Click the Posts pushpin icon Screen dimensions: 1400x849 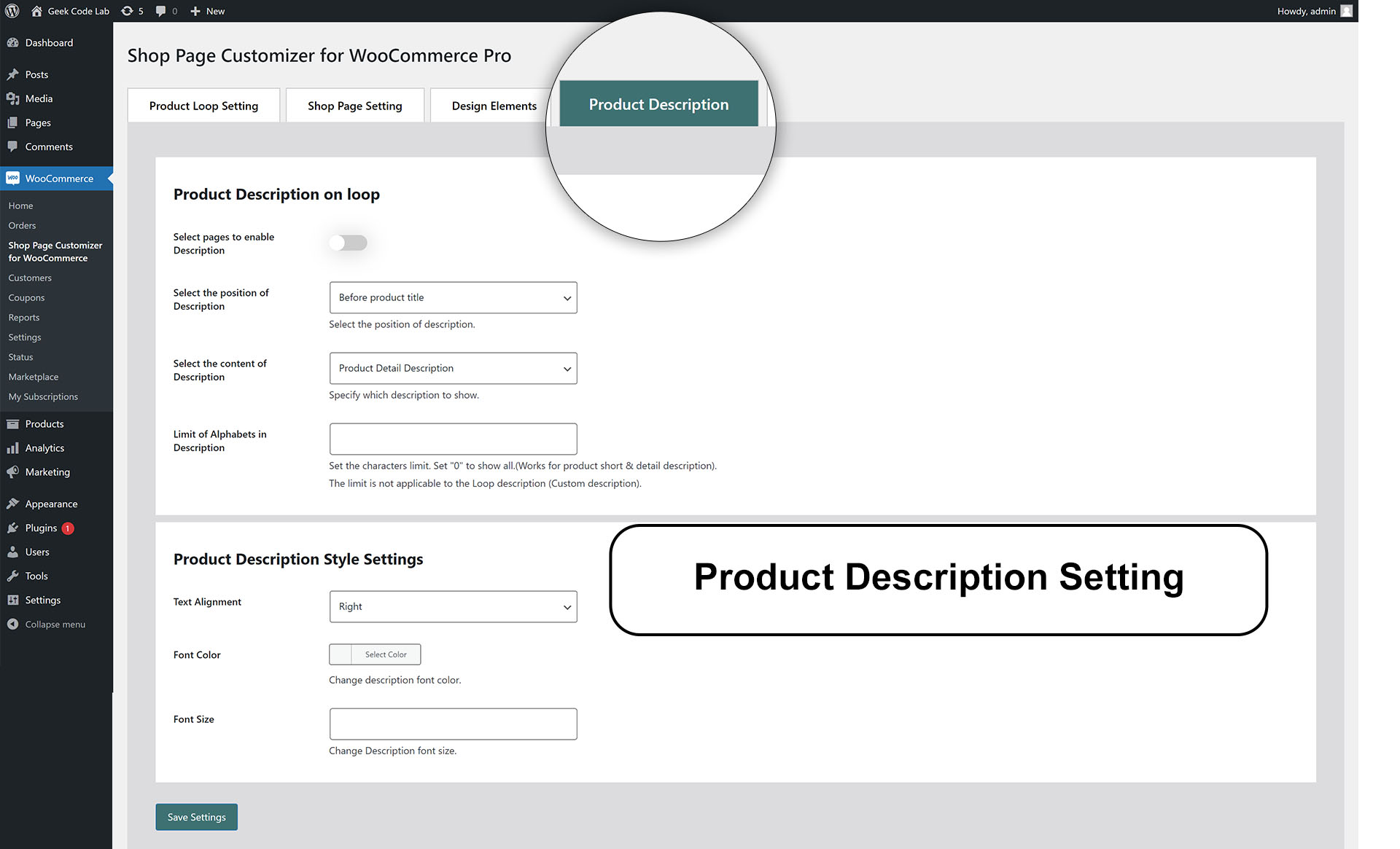(12, 74)
